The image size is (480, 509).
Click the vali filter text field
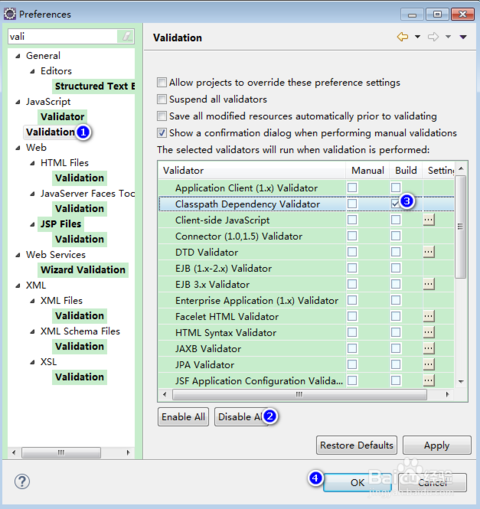63,36
